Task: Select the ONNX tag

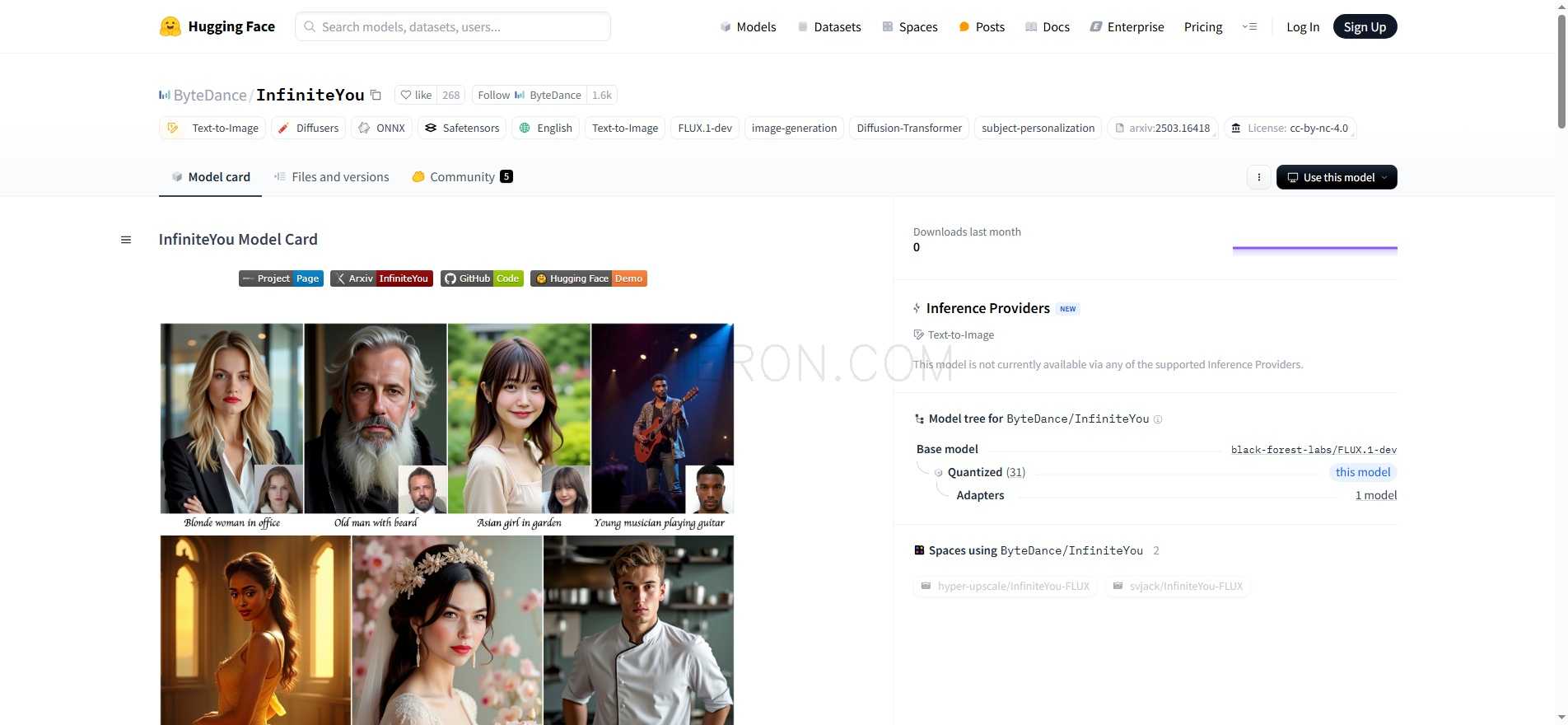Action: coord(381,128)
